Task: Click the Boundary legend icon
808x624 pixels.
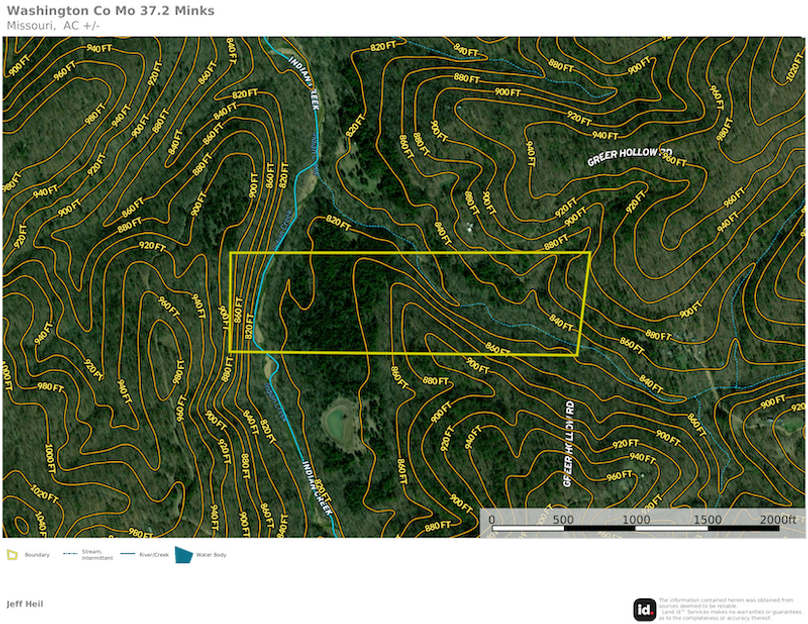Action: (x=12, y=554)
